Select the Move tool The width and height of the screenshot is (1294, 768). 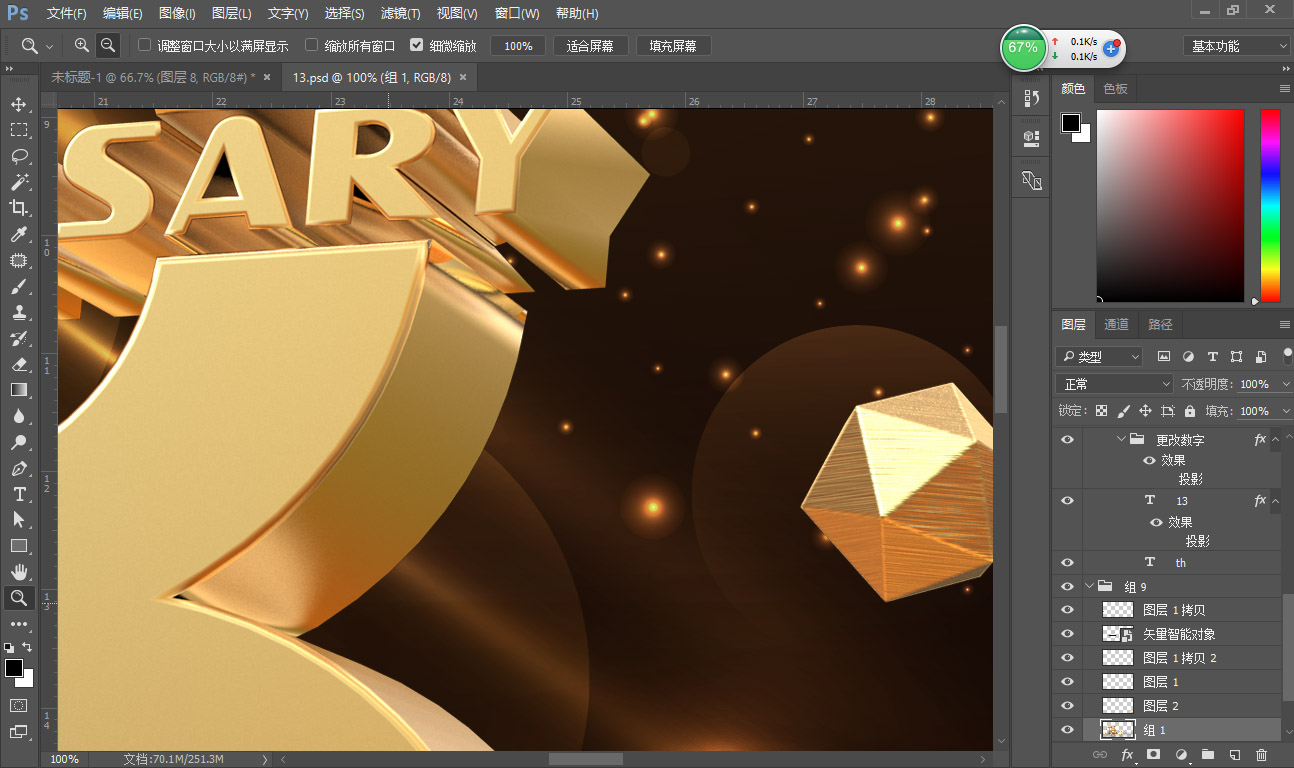coord(18,104)
